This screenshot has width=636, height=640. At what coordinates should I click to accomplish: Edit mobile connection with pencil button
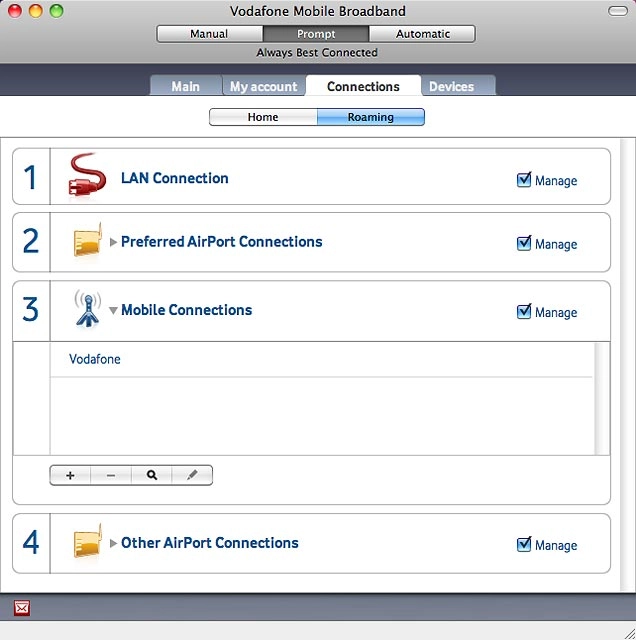click(192, 475)
